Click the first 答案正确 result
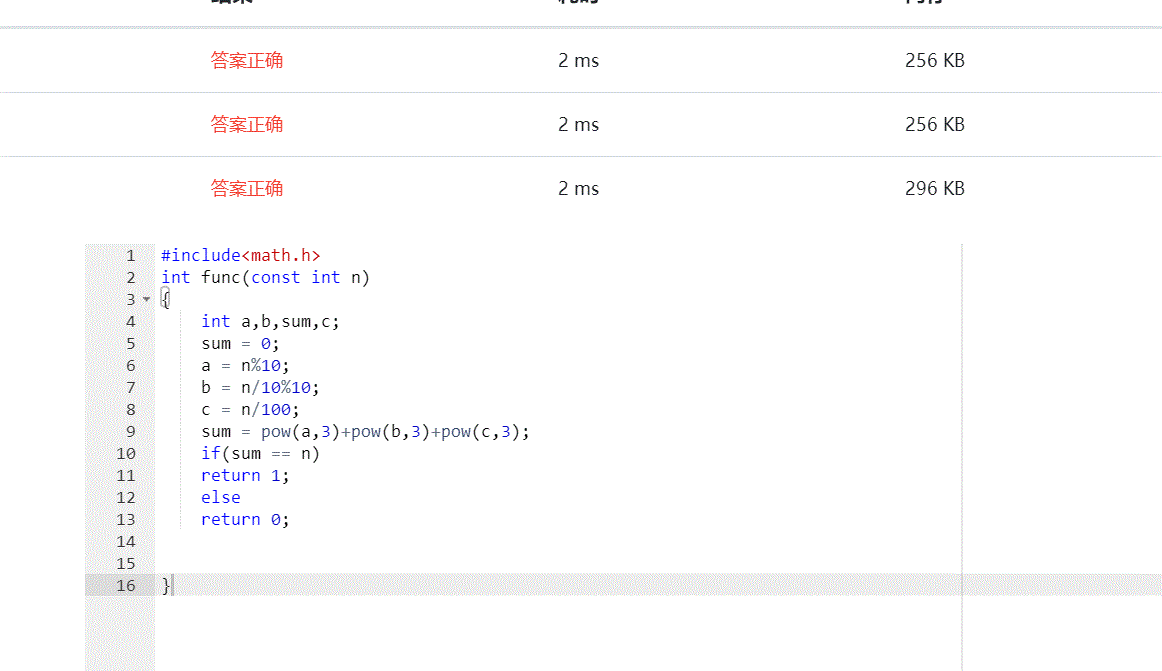The height and width of the screenshot is (671, 1162). click(x=247, y=61)
